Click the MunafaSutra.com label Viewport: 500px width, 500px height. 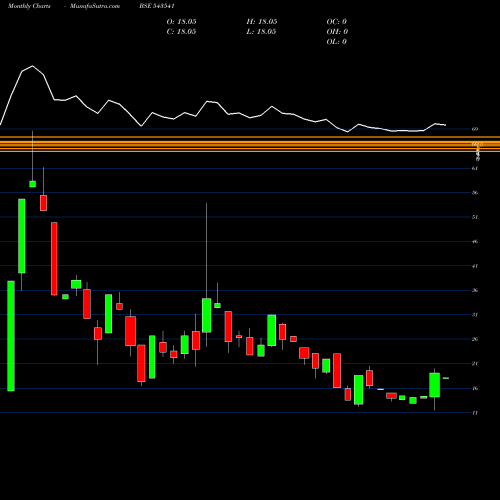(x=95, y=6)
